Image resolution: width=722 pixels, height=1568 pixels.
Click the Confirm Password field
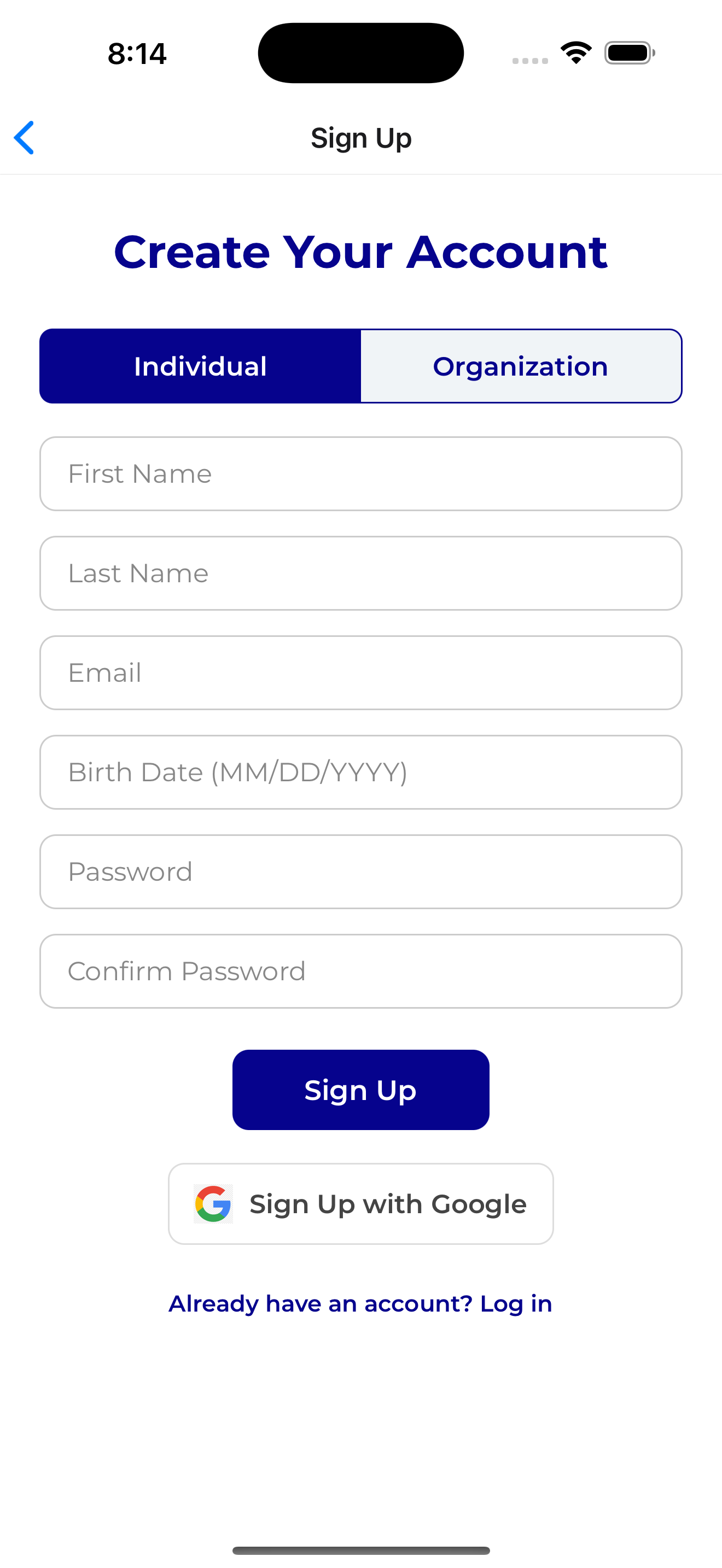pyautogui.click(x=361, y=971)
